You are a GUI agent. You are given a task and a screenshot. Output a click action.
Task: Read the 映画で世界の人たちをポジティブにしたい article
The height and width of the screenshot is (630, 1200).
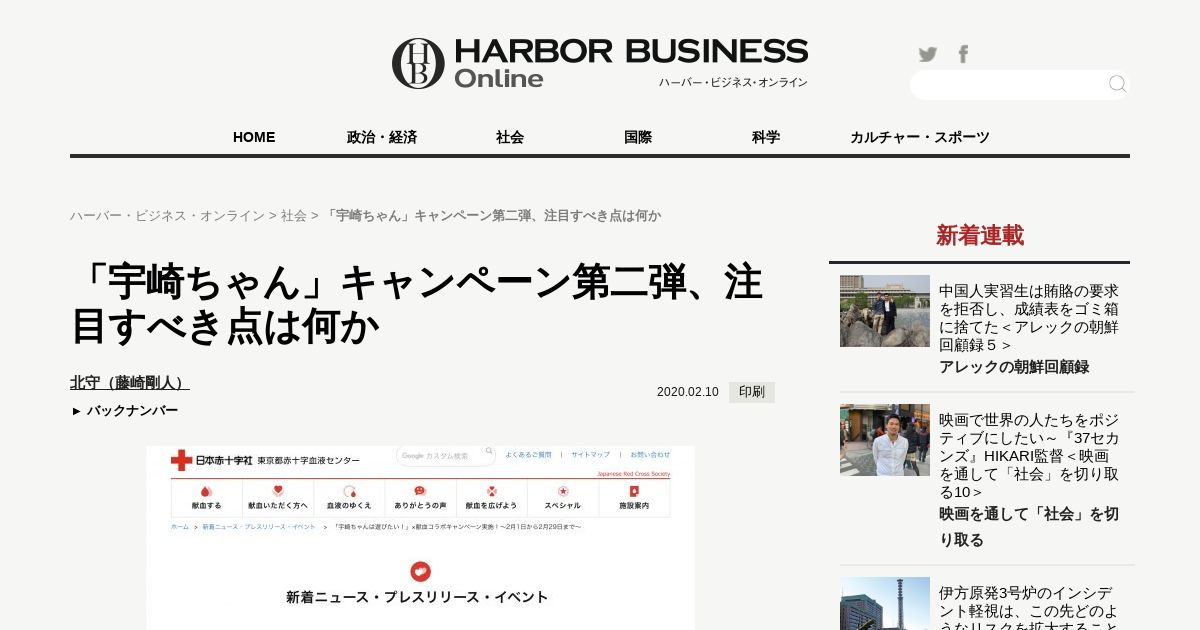(1029, 456)
